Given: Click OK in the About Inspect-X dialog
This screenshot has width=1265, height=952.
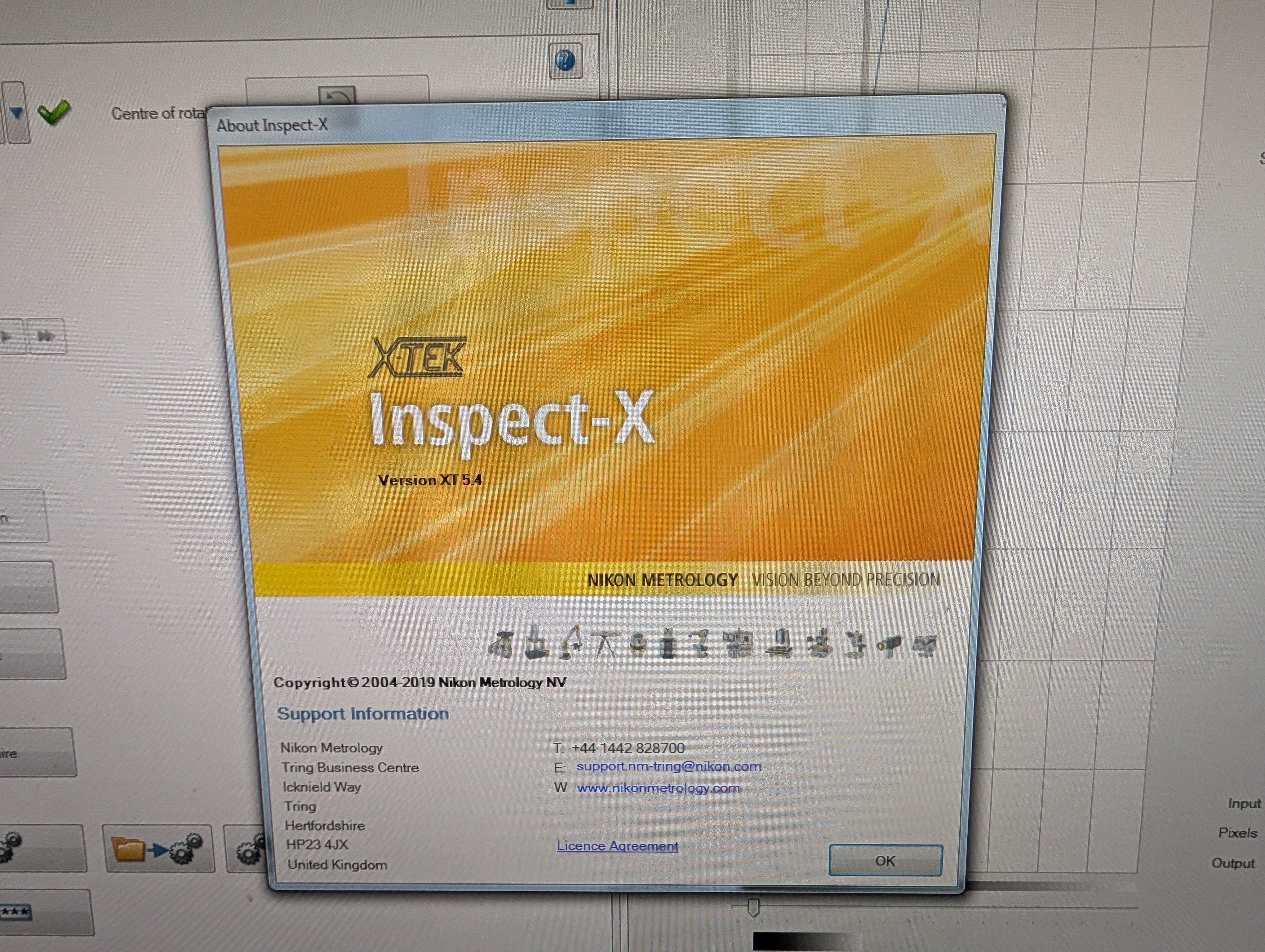Looking at the screenshot, I should coord(885,861).
